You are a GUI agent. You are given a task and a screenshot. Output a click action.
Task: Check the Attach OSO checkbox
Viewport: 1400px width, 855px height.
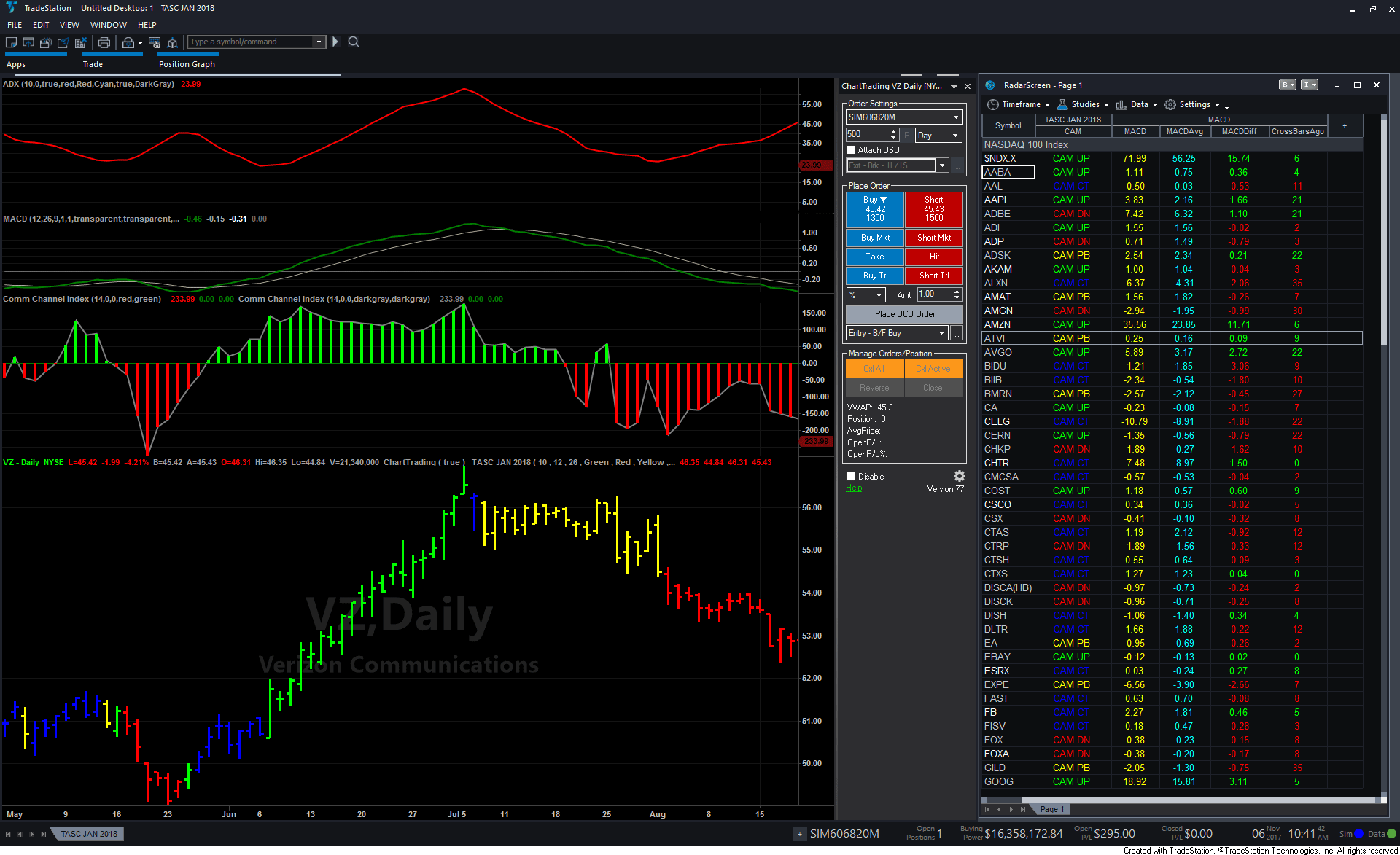coord(851,150)
